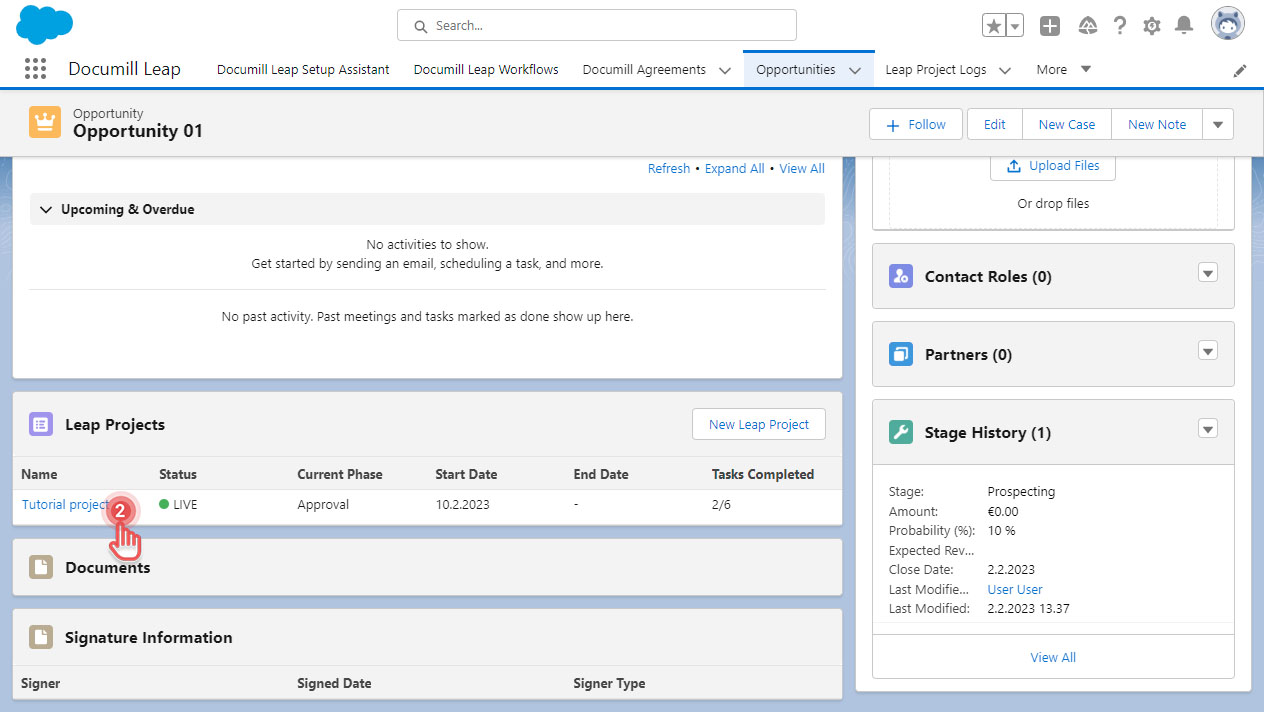The image size is (1264, 712).
Task: Switch to the Documill Leap Workflows tab
Action: (x=485, y=69)
